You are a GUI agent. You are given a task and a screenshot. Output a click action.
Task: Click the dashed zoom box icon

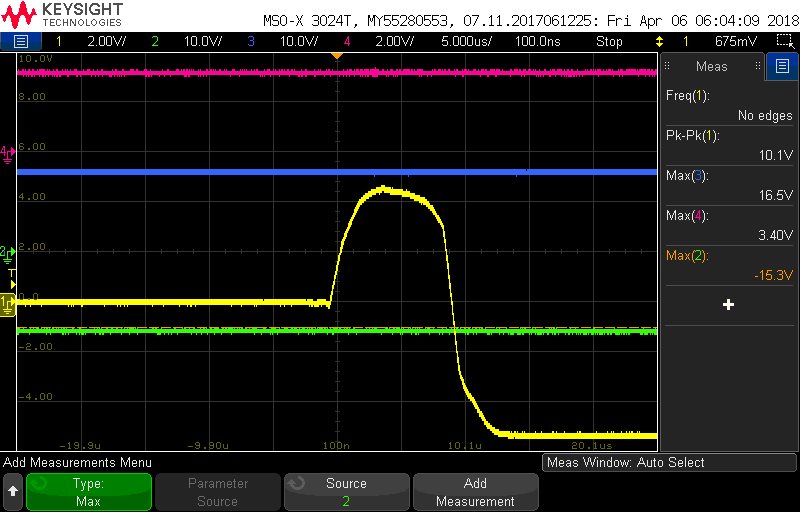(784, 41)
